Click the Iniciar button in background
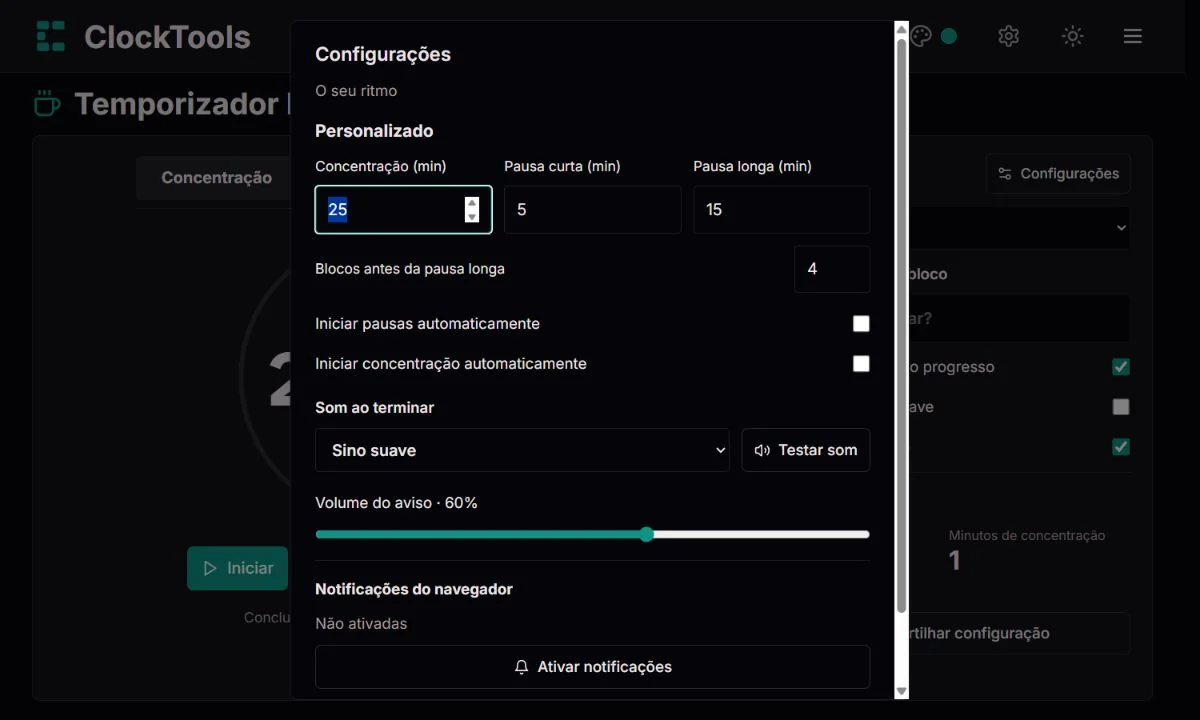Viewport: 1200px width, 720px height. pyautogui.click(x=238, y=568)
